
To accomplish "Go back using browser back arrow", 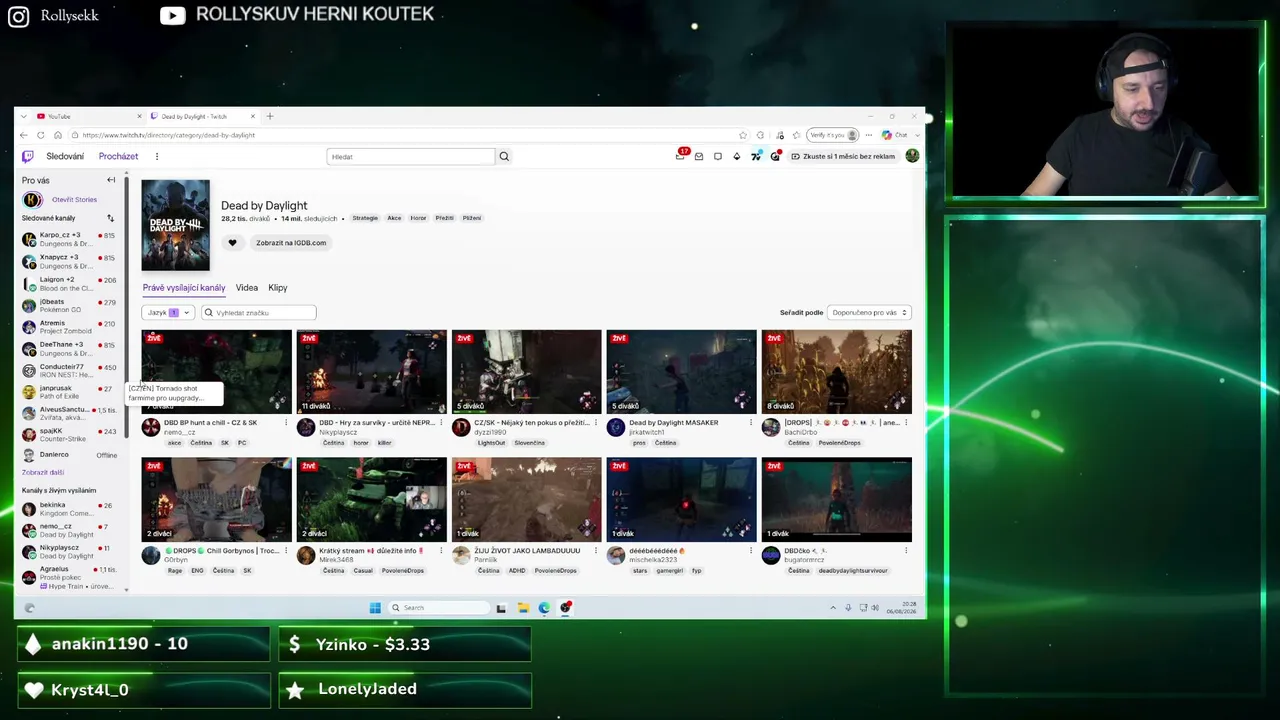I will pos(23,135).
